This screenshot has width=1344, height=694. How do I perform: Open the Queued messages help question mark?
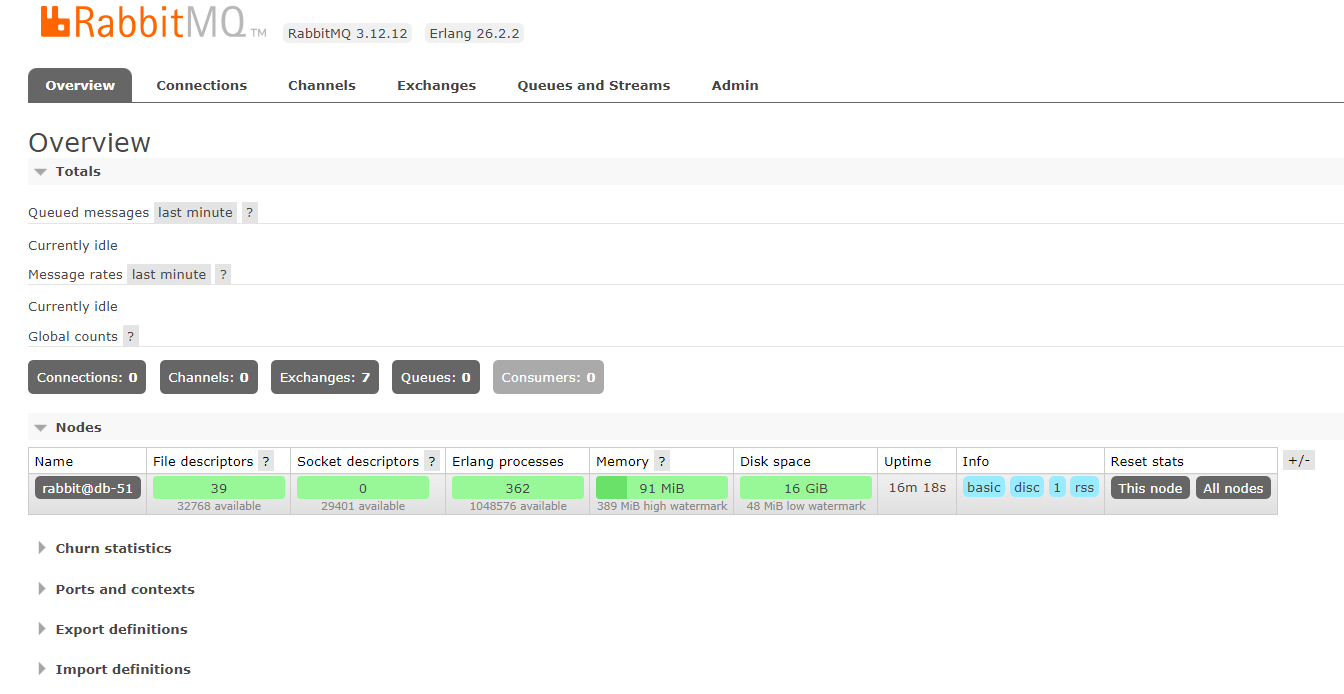point(250,212)
